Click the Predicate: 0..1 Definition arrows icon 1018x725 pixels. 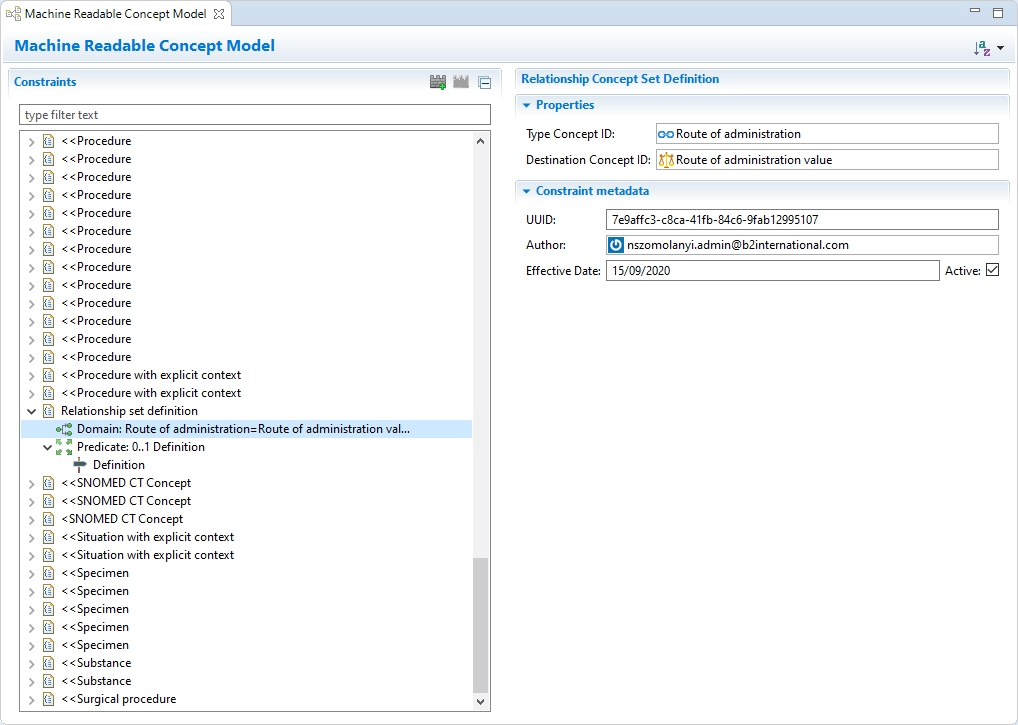click(64, 447)
